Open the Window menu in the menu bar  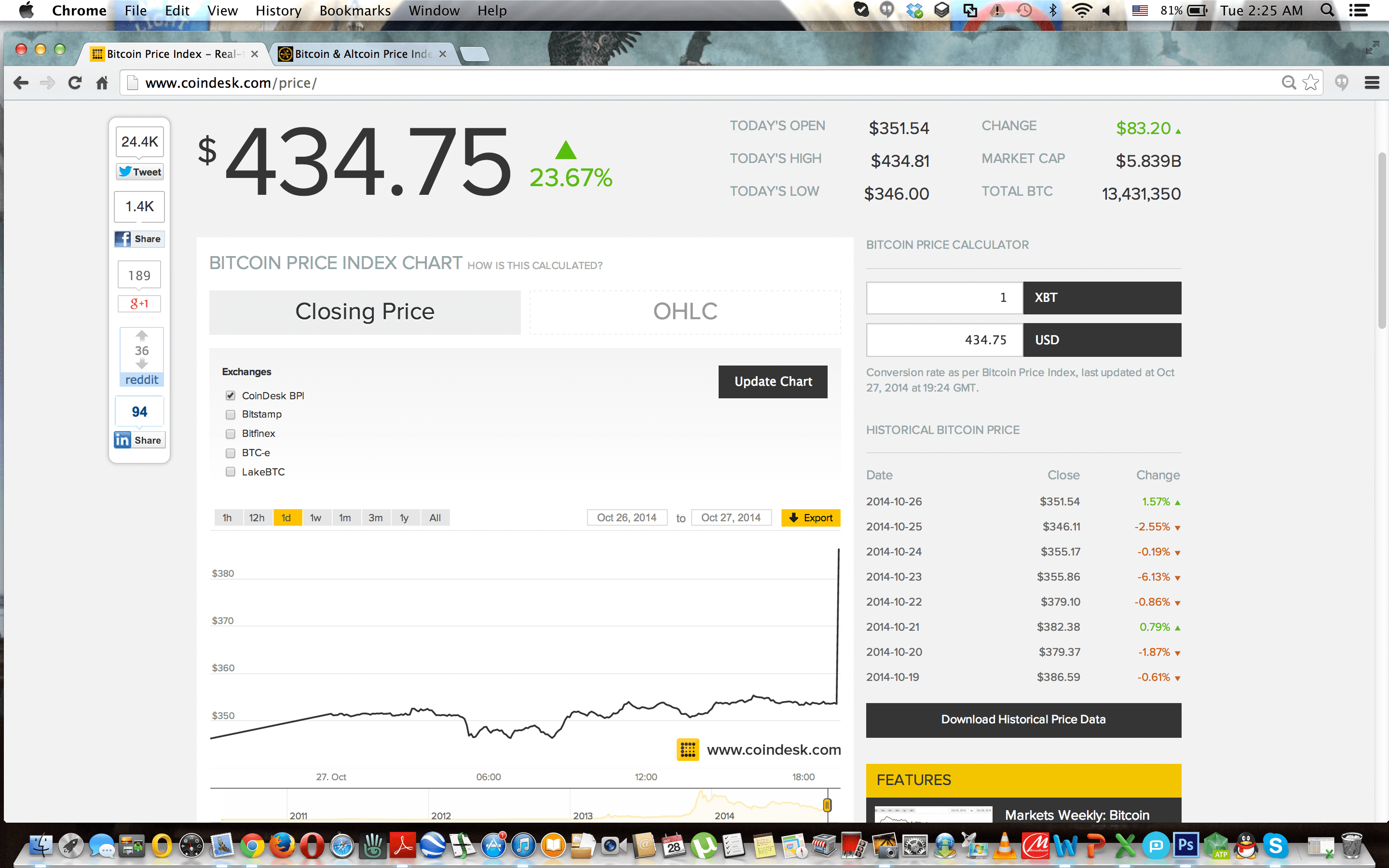[434, 10]
